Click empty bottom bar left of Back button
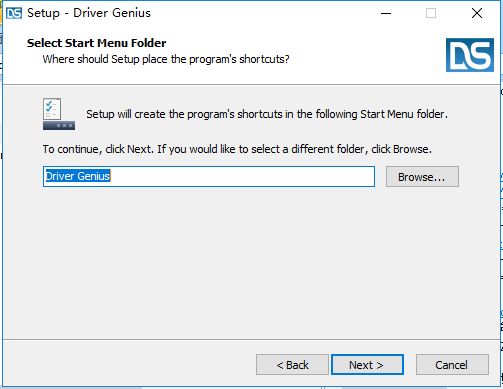The height and width of the screenshot is (389, 503). coord(129,365)
